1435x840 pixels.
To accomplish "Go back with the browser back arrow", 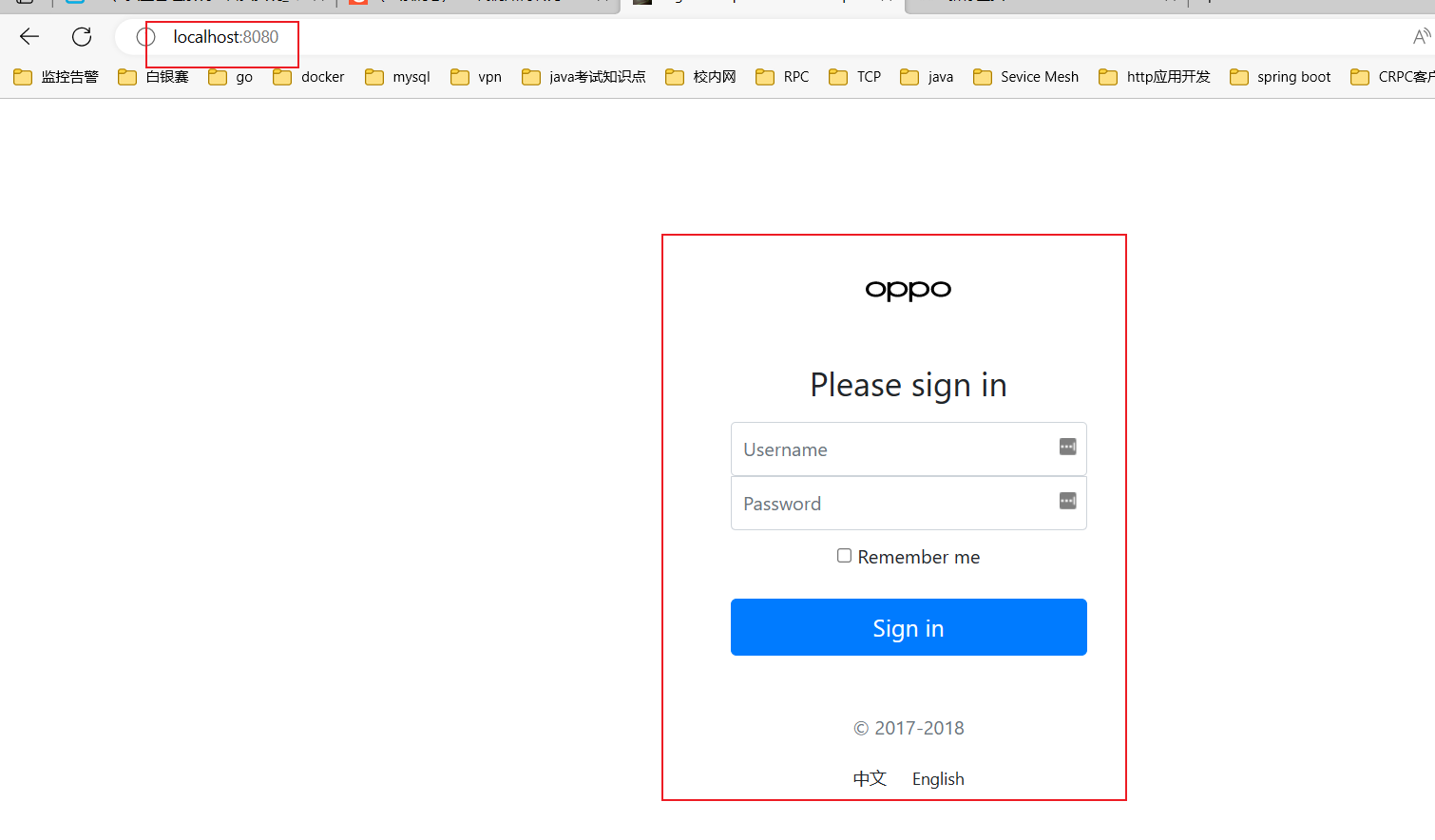I will click(29, 37).
